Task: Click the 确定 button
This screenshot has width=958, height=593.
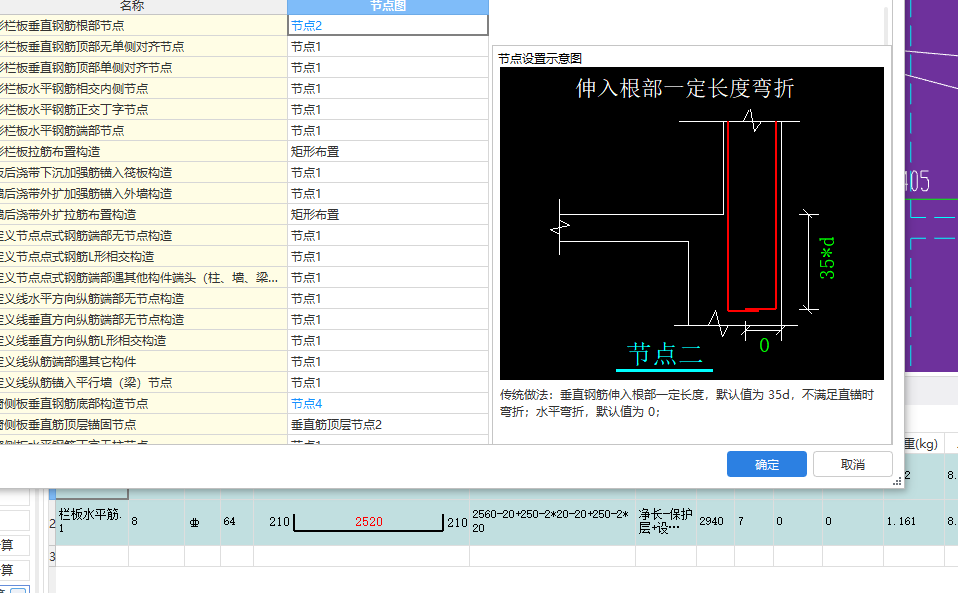Action: pyautogui.click(x=766, y=464)
